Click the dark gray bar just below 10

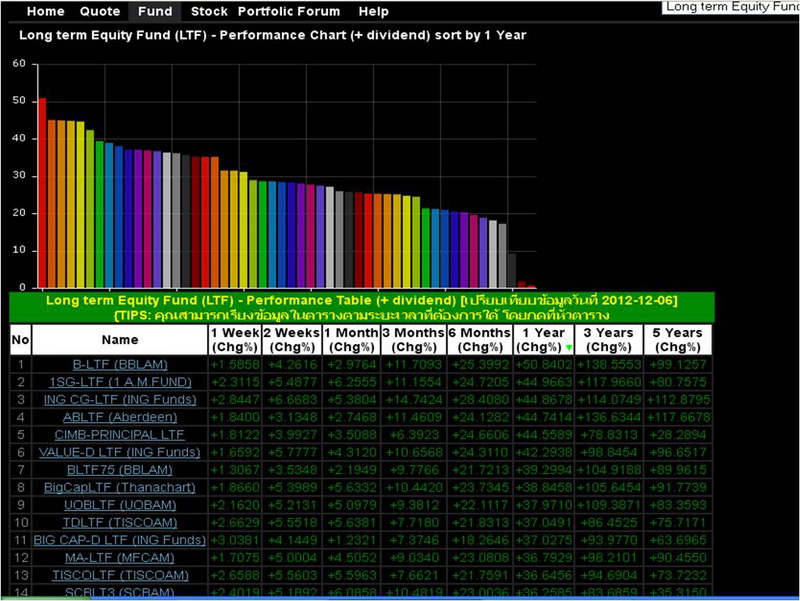coord(512,270)
